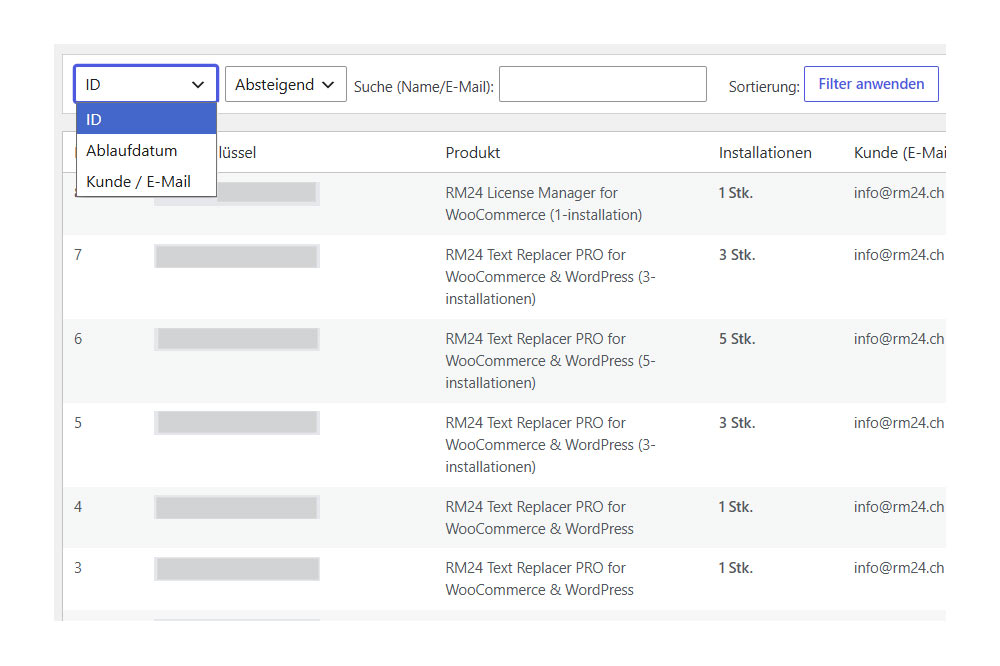Viewport: 1000px width, 666px height.
Task: Click the Sortierung: label
Action: 764,87
